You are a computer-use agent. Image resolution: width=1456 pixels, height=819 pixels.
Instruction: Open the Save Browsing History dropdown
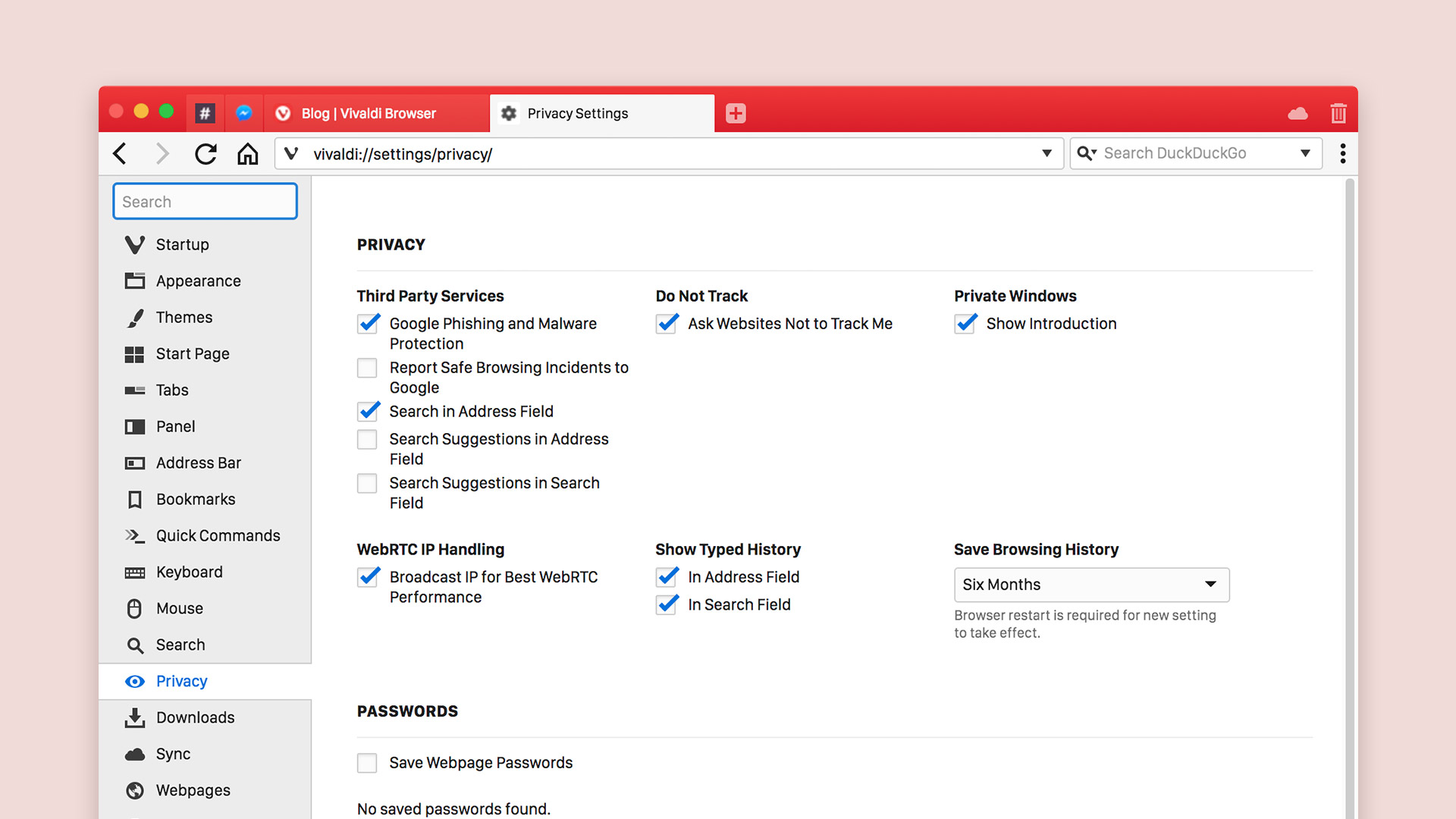[x=1091, y=585]
